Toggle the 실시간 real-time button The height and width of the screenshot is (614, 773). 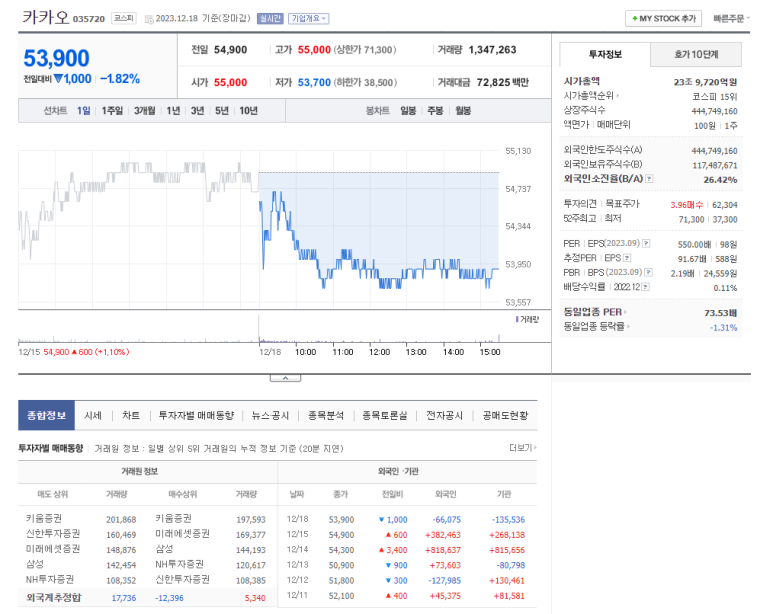coord(270,19)
